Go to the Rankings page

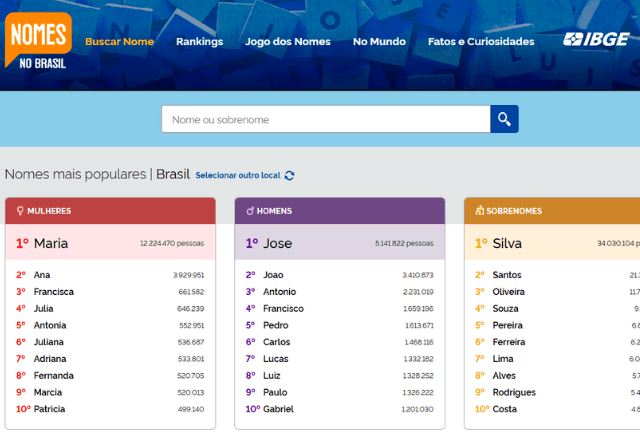tap(199, 42)
